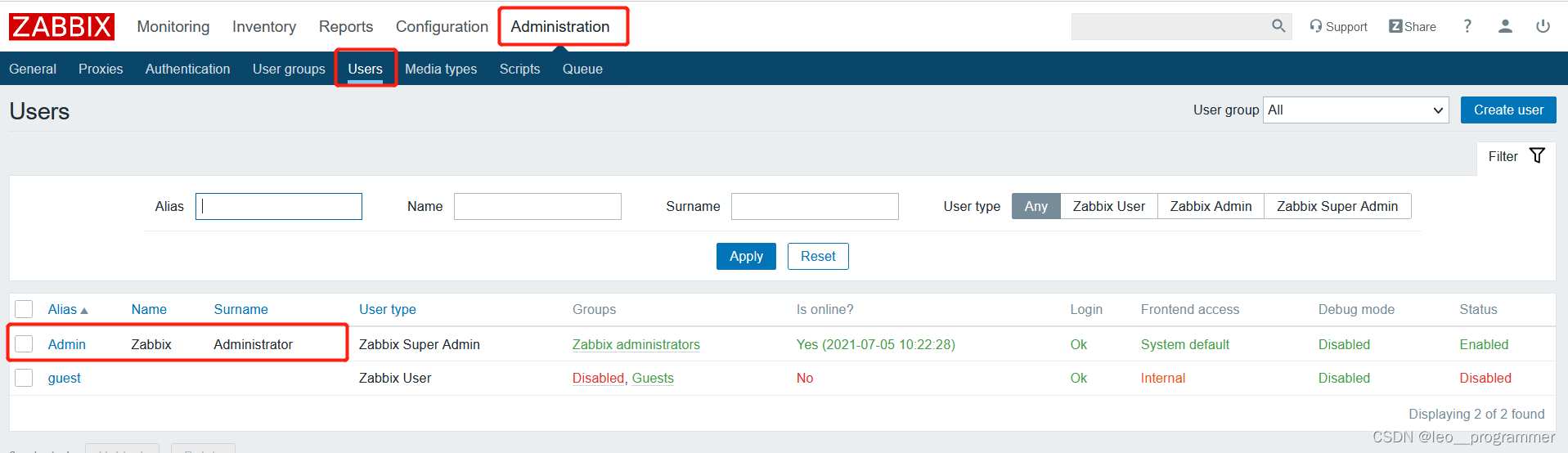Click the Create user button

tap(1508, 110)
